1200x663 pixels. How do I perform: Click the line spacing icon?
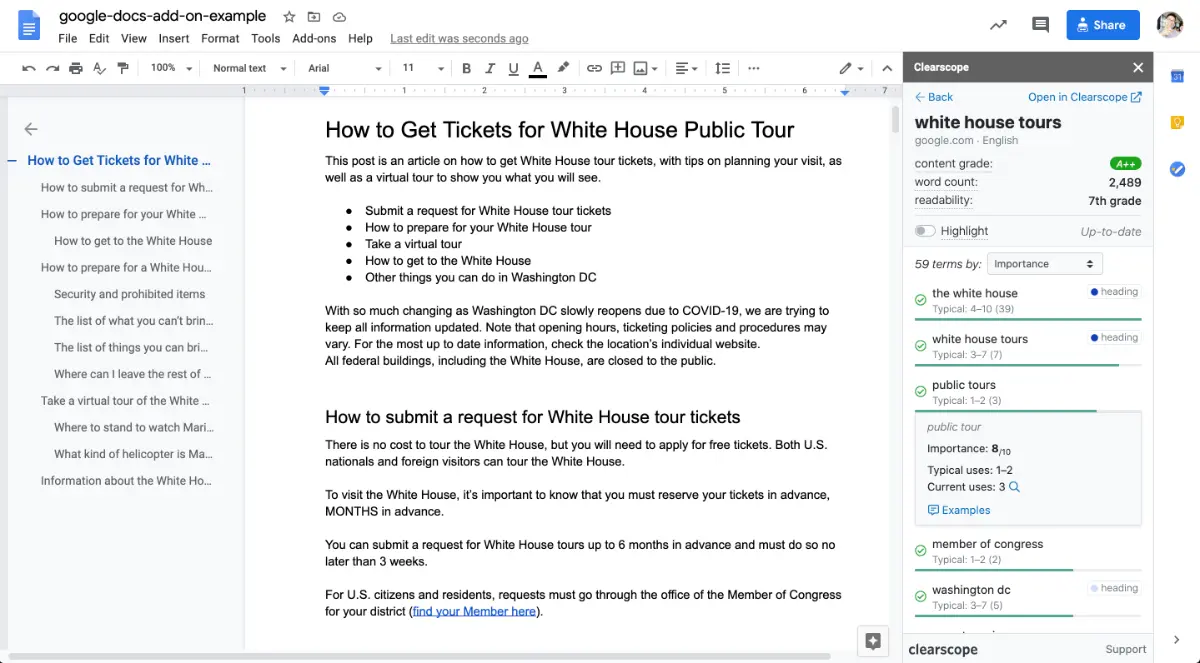(x=722, y=68)
